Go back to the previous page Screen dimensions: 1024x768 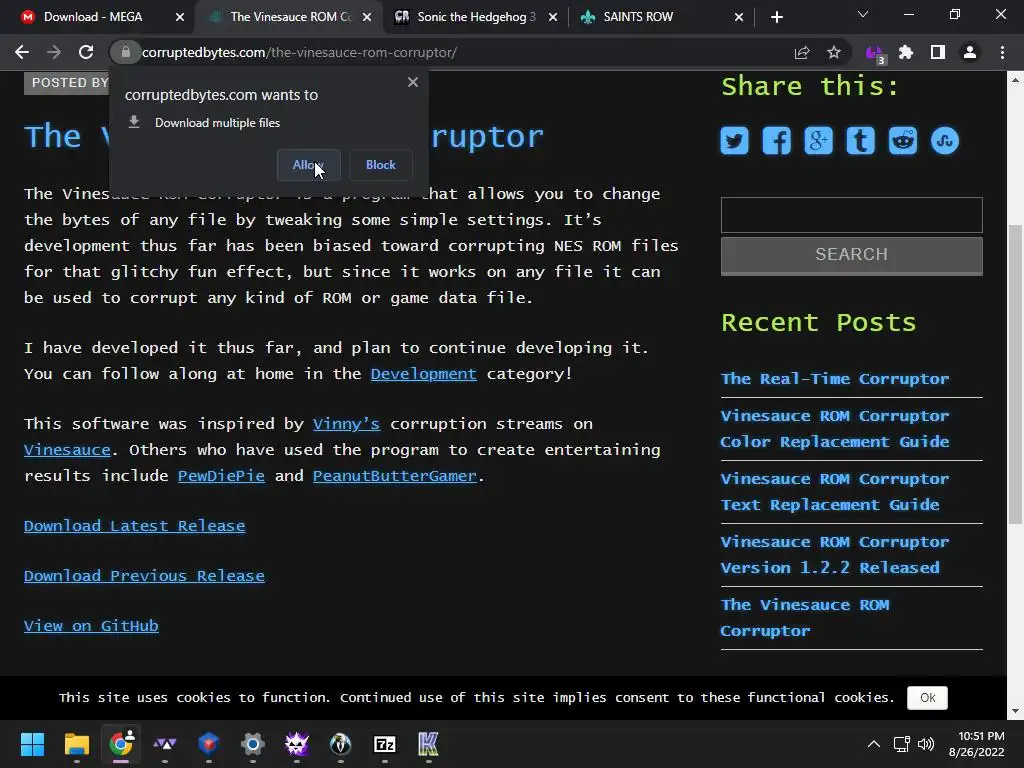coord(22,52)
